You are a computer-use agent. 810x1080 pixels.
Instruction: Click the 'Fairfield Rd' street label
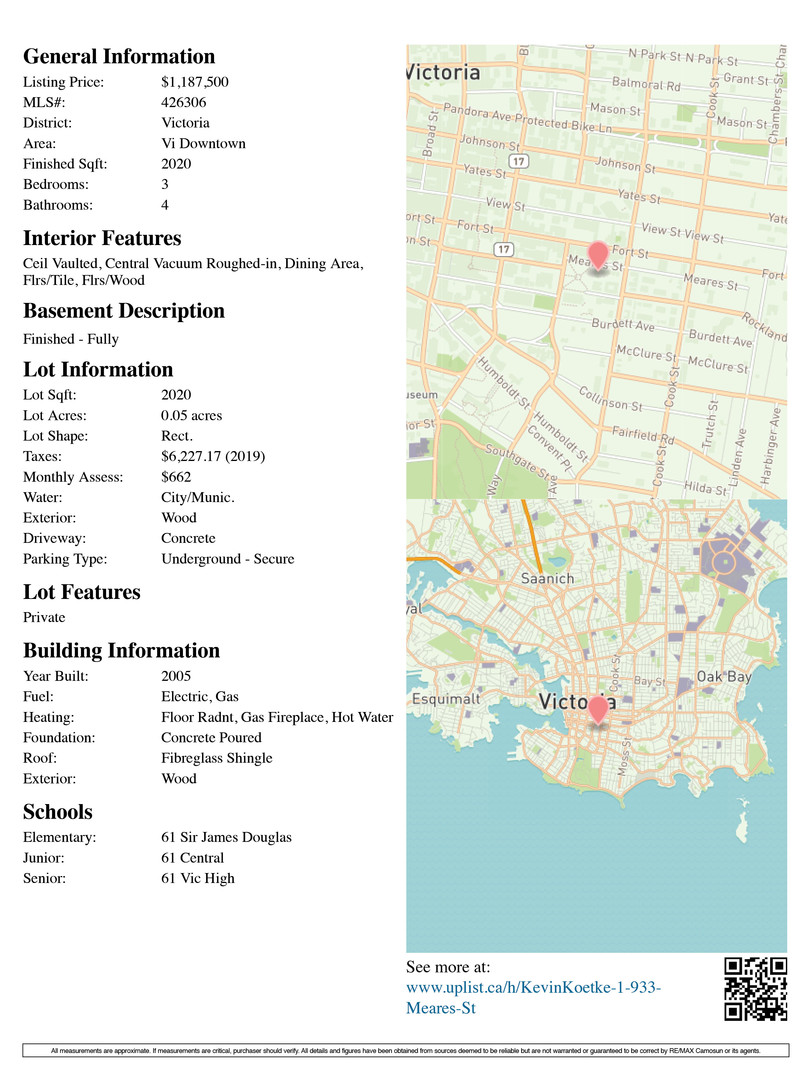pos(643,435)
